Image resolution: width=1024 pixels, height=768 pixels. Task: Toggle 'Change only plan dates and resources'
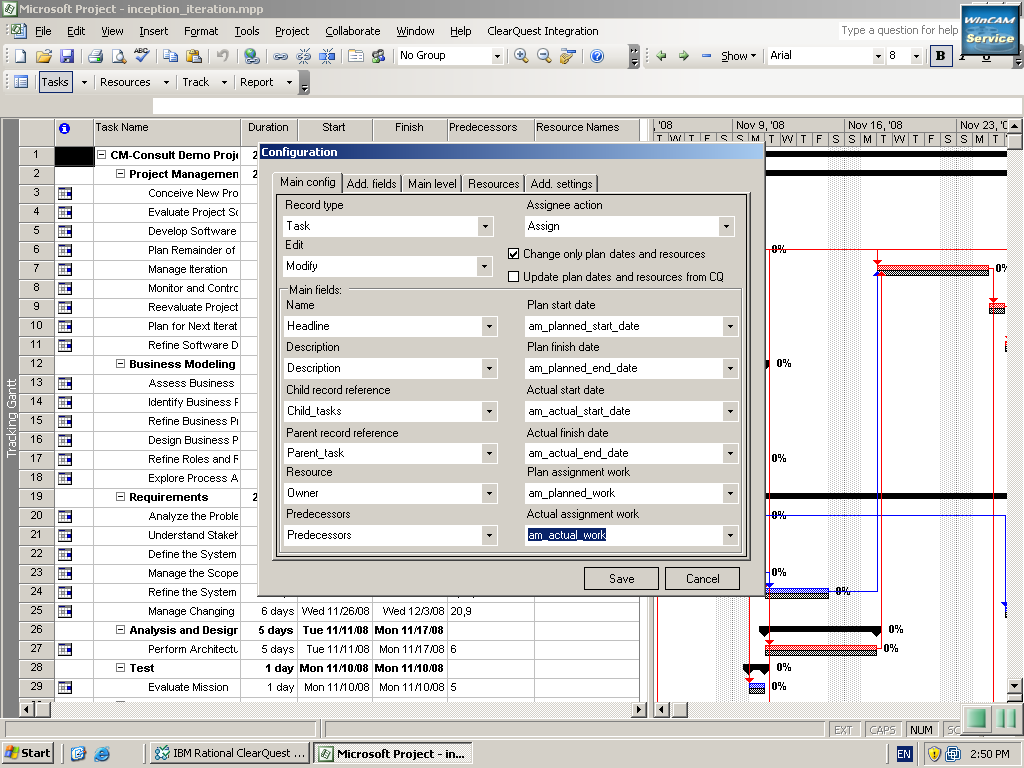click(513, 254)
